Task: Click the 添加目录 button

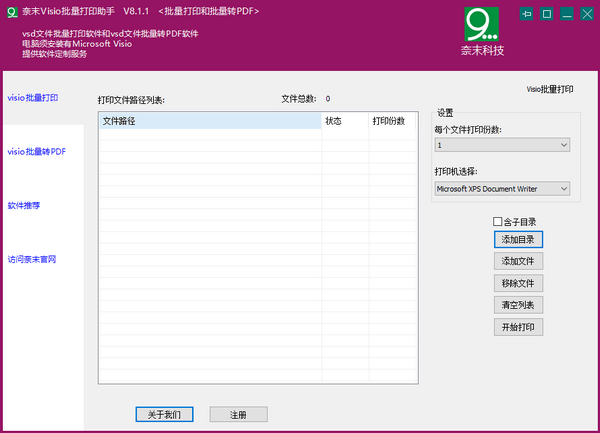Action: [518, 240]
